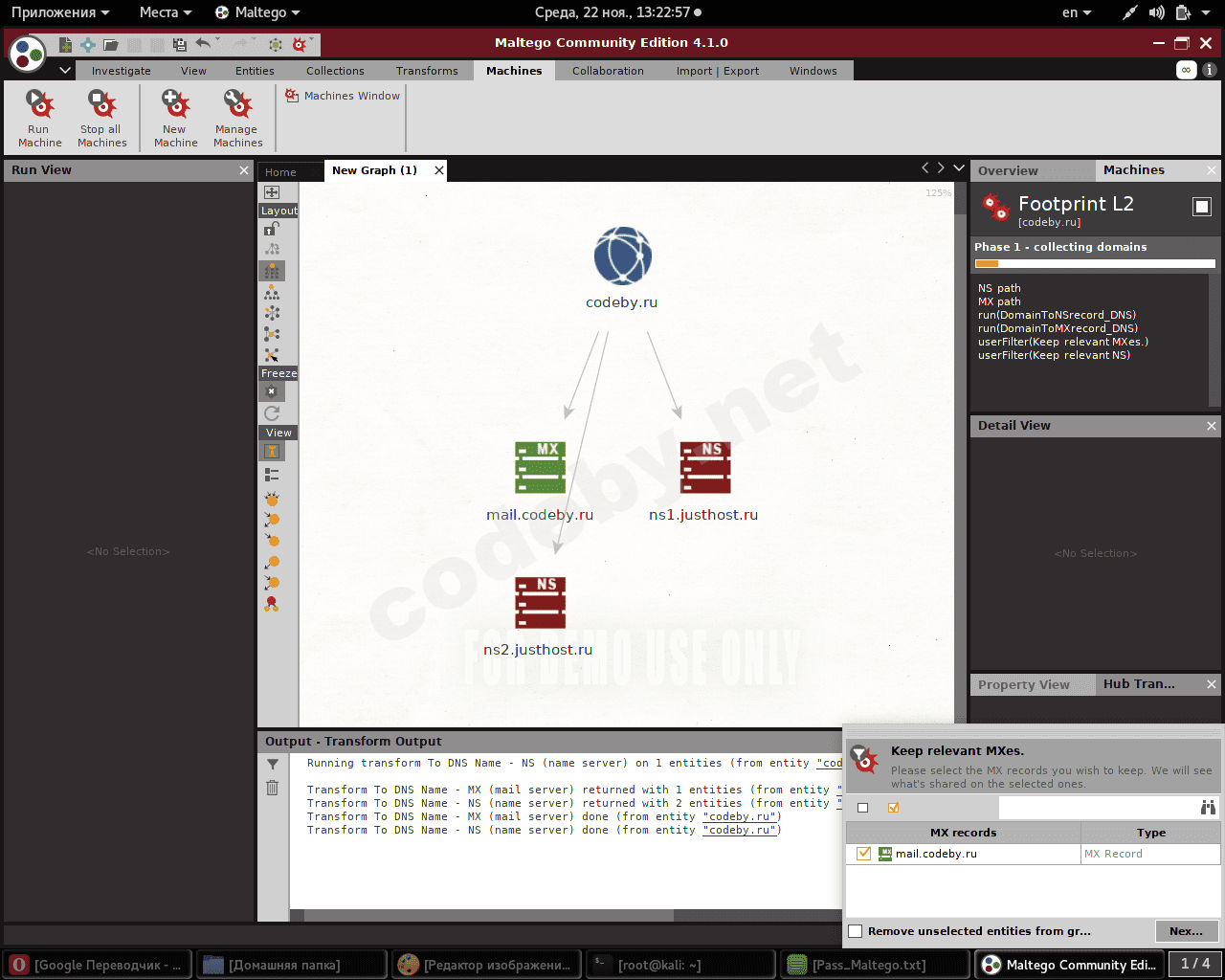Go to next graph tab arrow
This screenshot has width=1225, height=980.
pyautogui.click(x=942, y=168)
